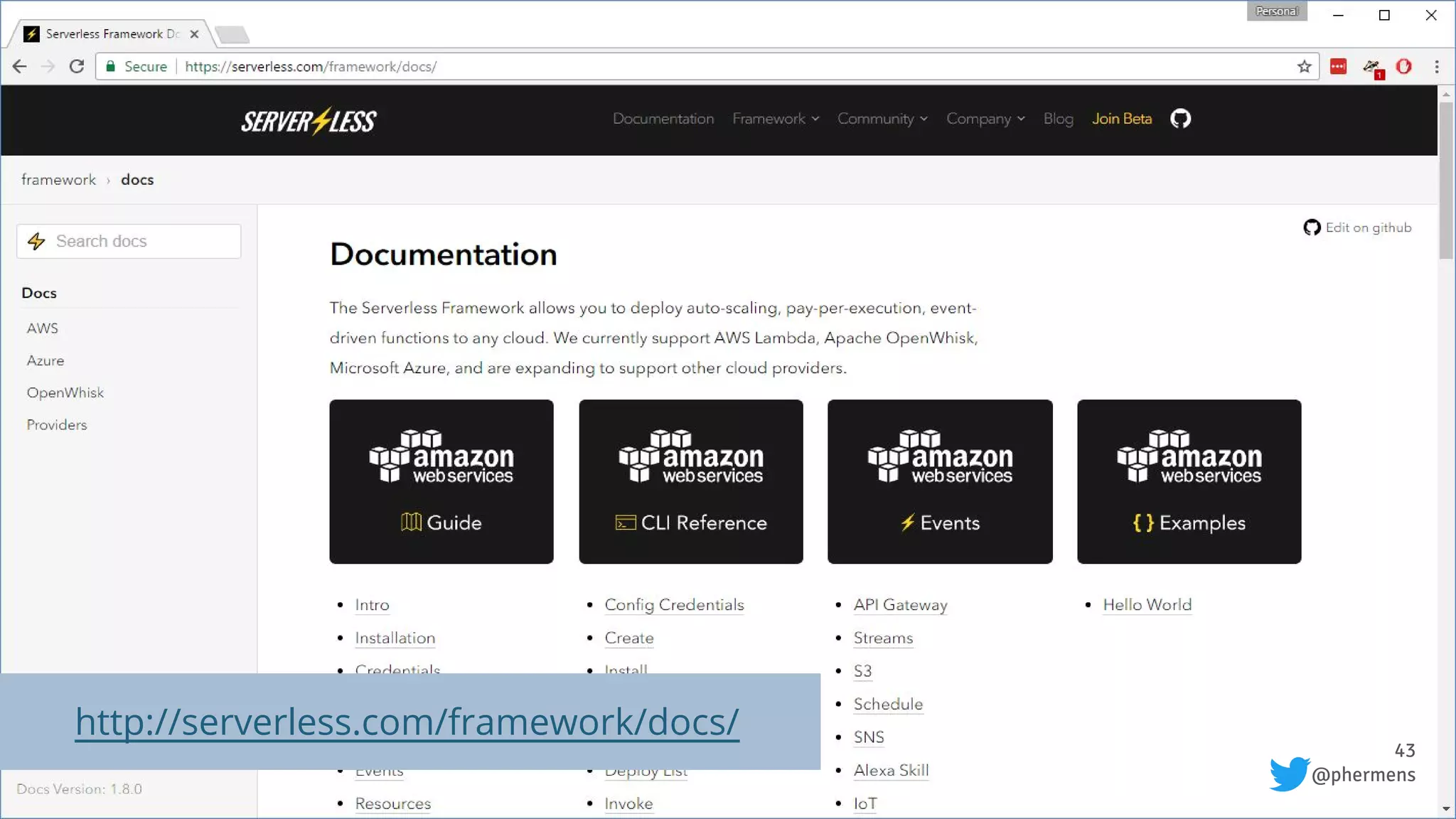Click the serverless.com/framework/docs overlay link
Viewport: 1456px width, 819px height.
(x=407, y=722)
